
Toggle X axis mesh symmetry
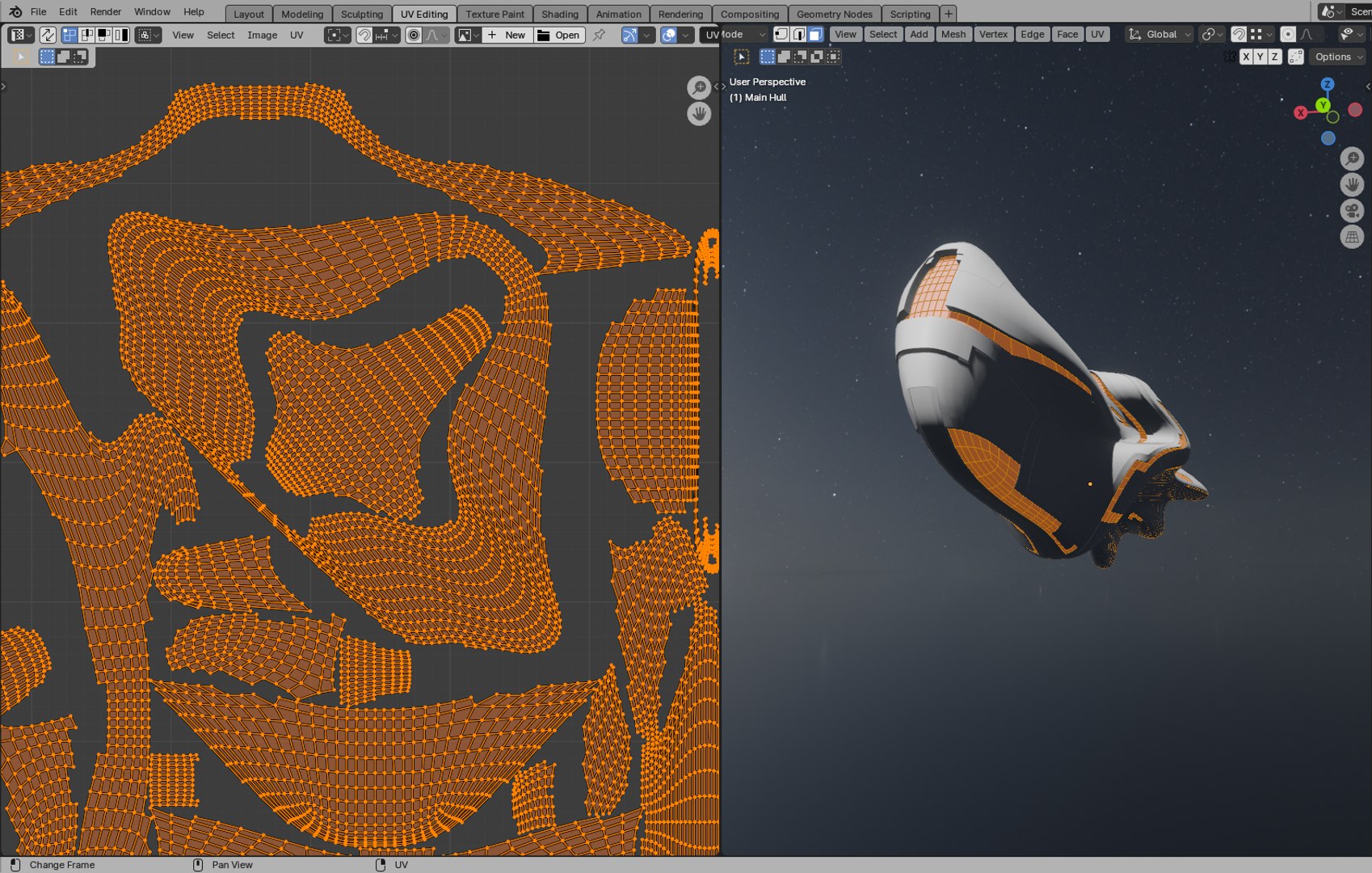[x=1246, y=57]
